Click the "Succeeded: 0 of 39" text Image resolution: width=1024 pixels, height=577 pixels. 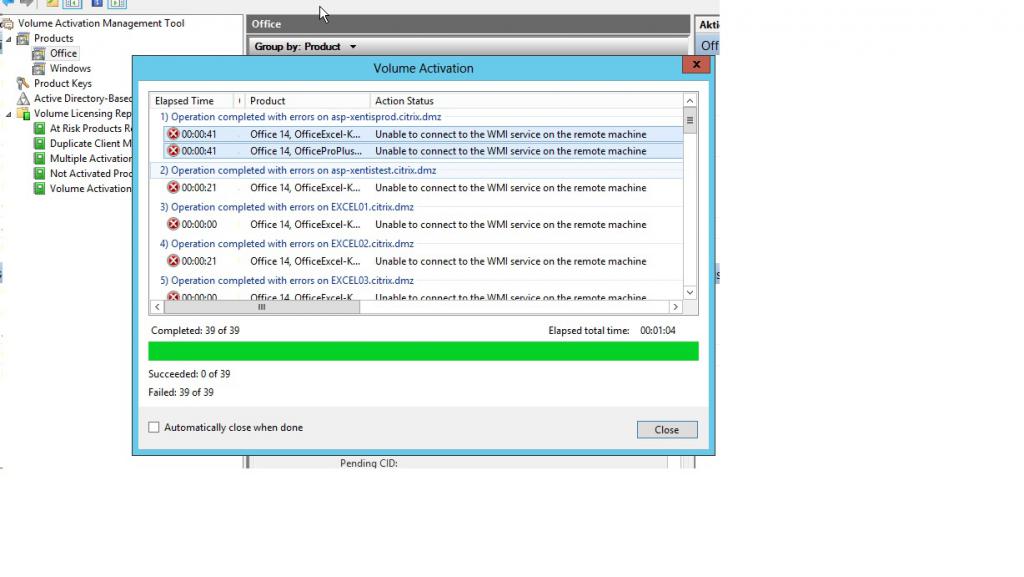click(x=189, y=374)
